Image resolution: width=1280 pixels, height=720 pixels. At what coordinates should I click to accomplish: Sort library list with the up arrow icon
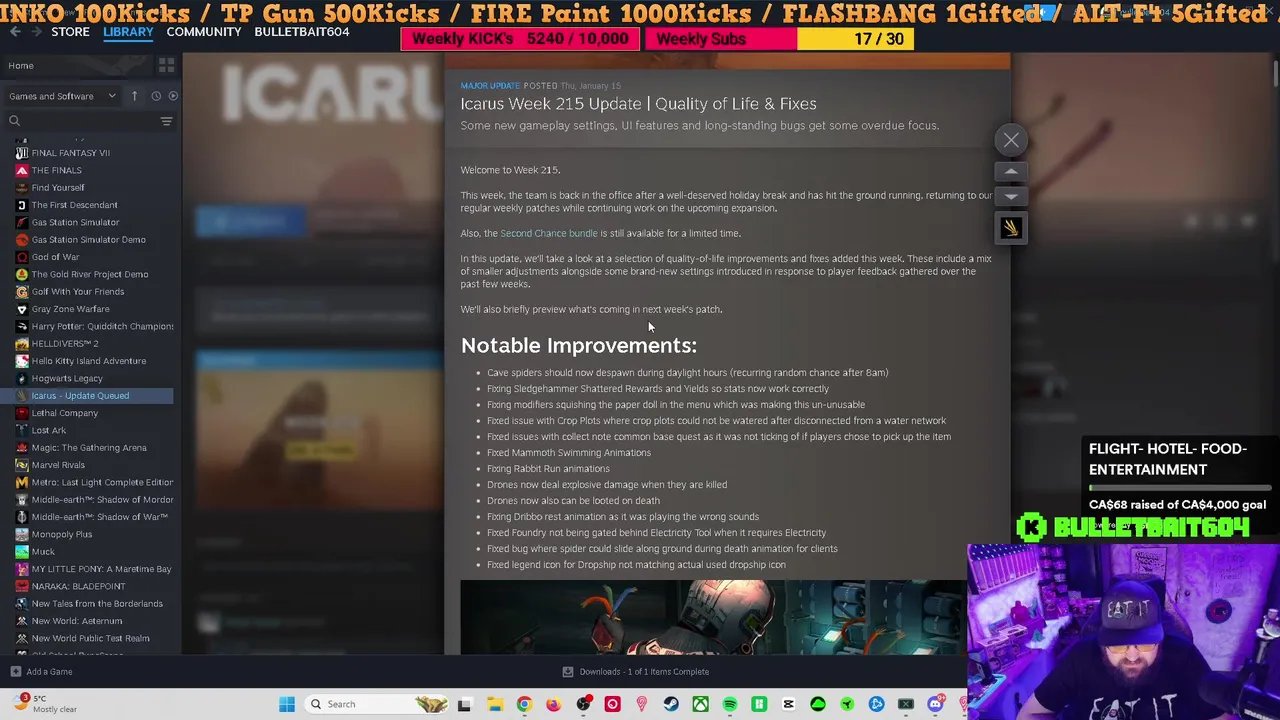[134, 96]
